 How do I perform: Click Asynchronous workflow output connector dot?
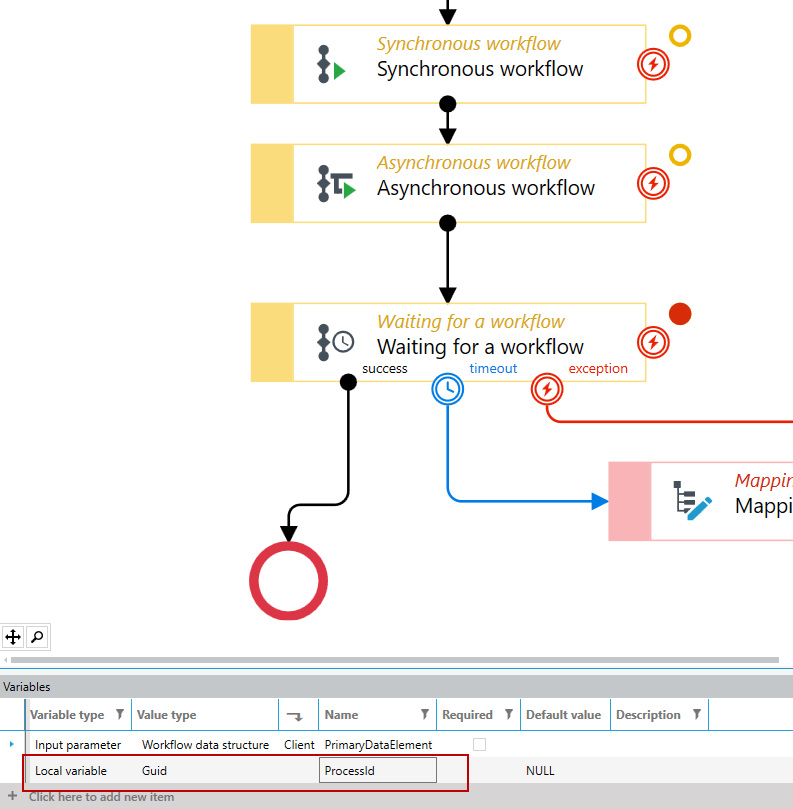tap(447, 223)
